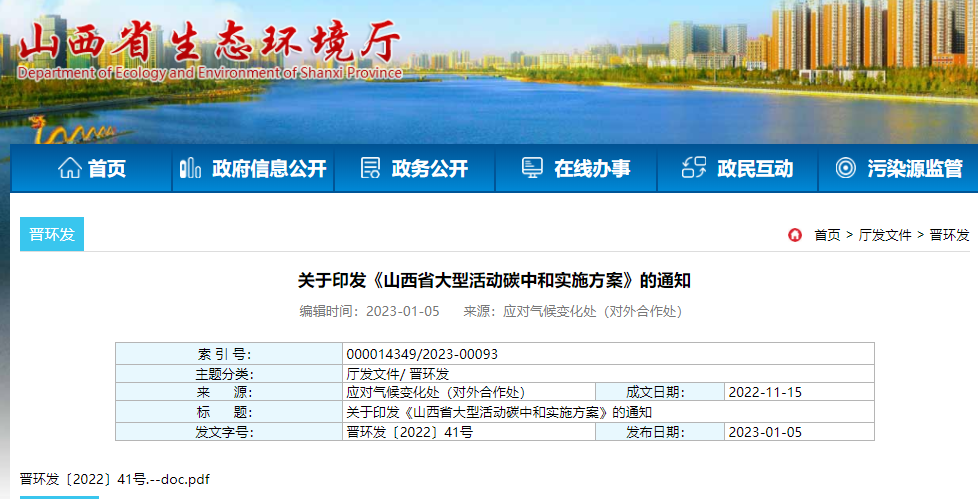Screen dimensions: 978x499
Task: Click the Shanxi Ecology Department logo
Action: tap(210, 48)
